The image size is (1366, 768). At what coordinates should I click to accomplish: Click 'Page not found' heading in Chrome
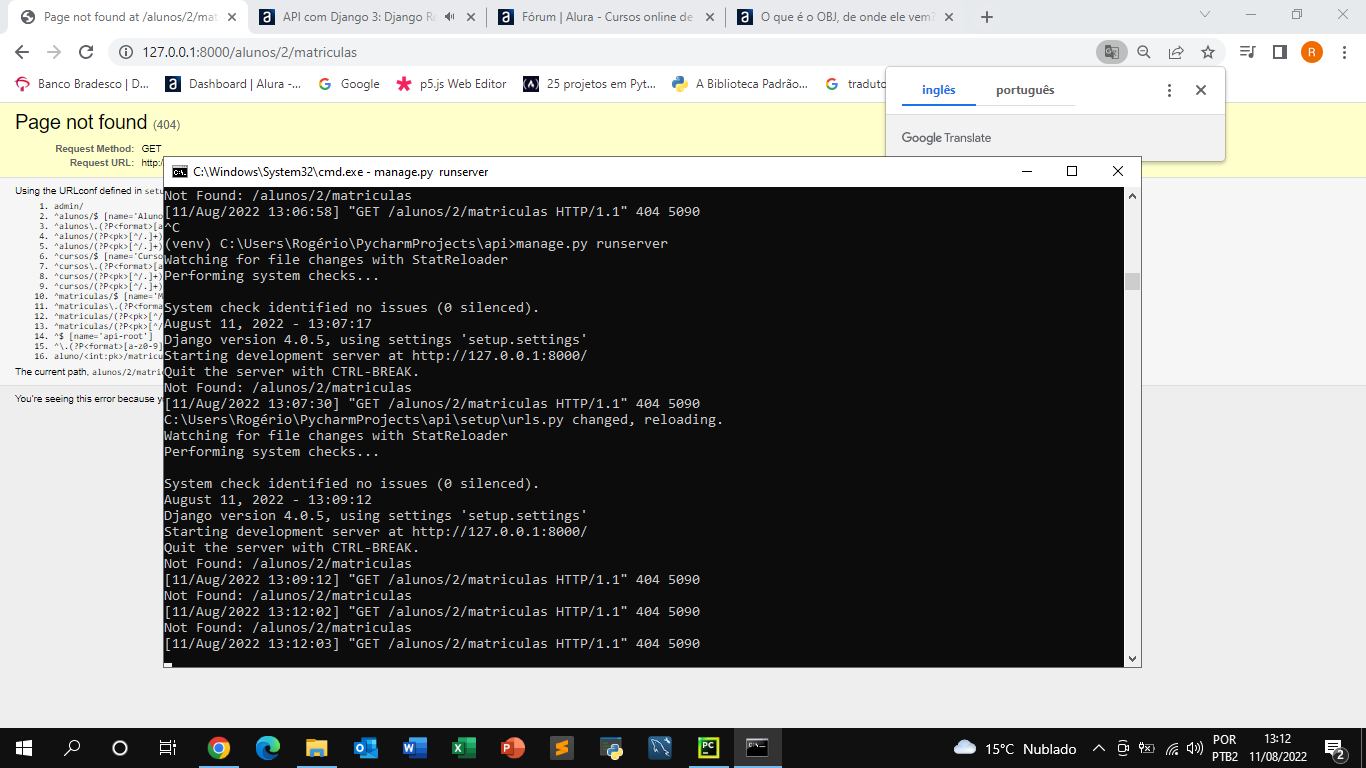81,122
